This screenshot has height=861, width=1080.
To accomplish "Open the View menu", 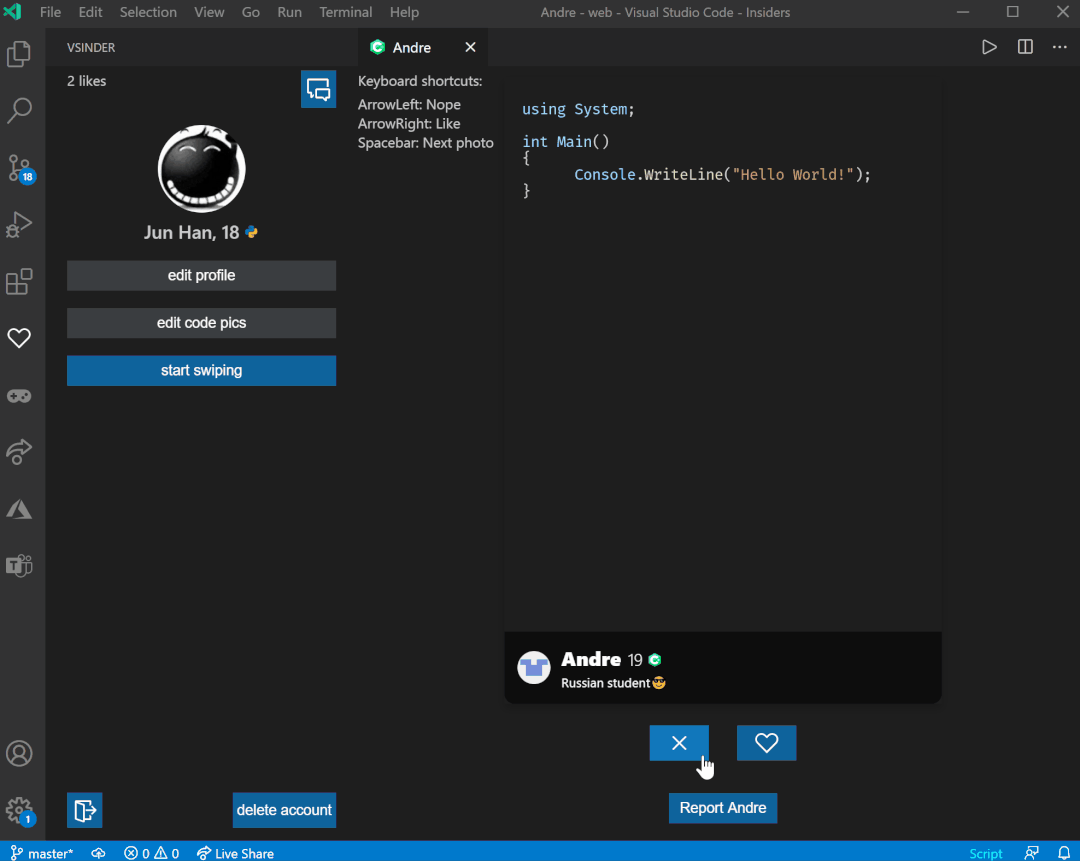I will (x=209, y=12).
